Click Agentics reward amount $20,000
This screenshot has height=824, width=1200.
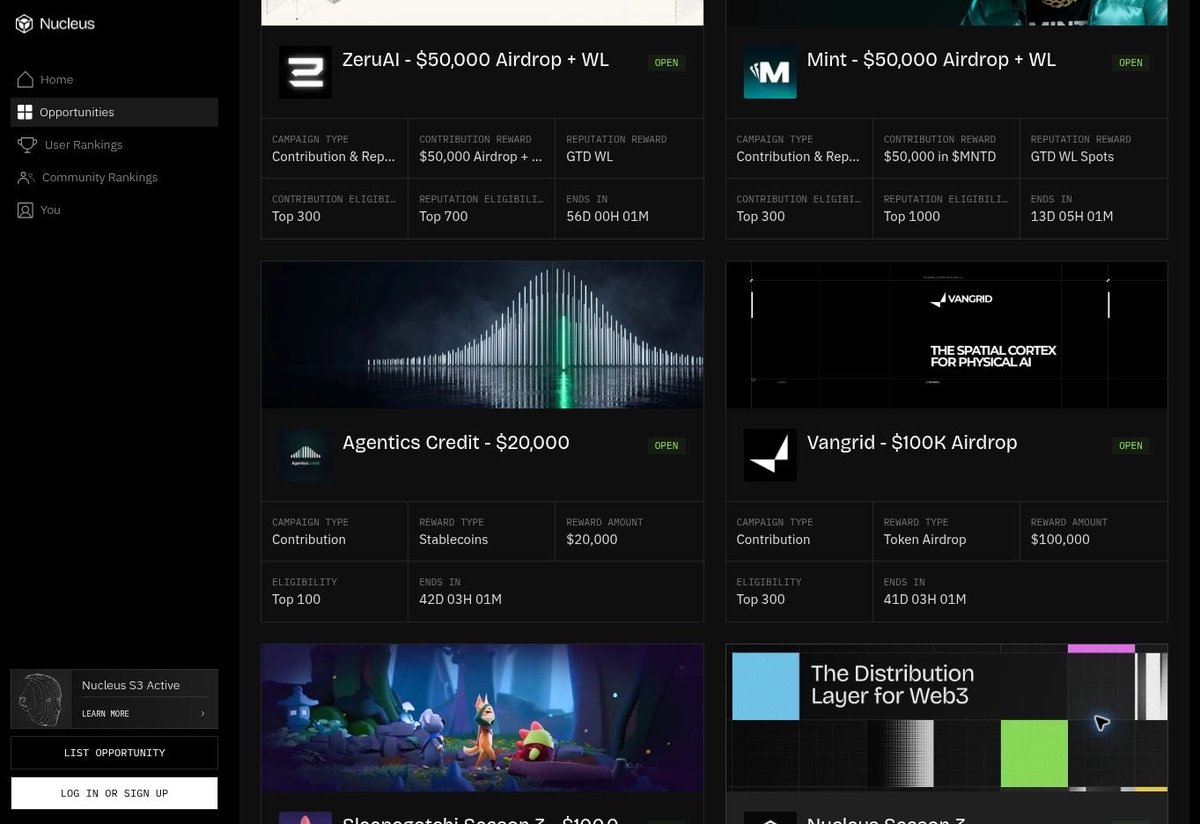coord(592,539)
